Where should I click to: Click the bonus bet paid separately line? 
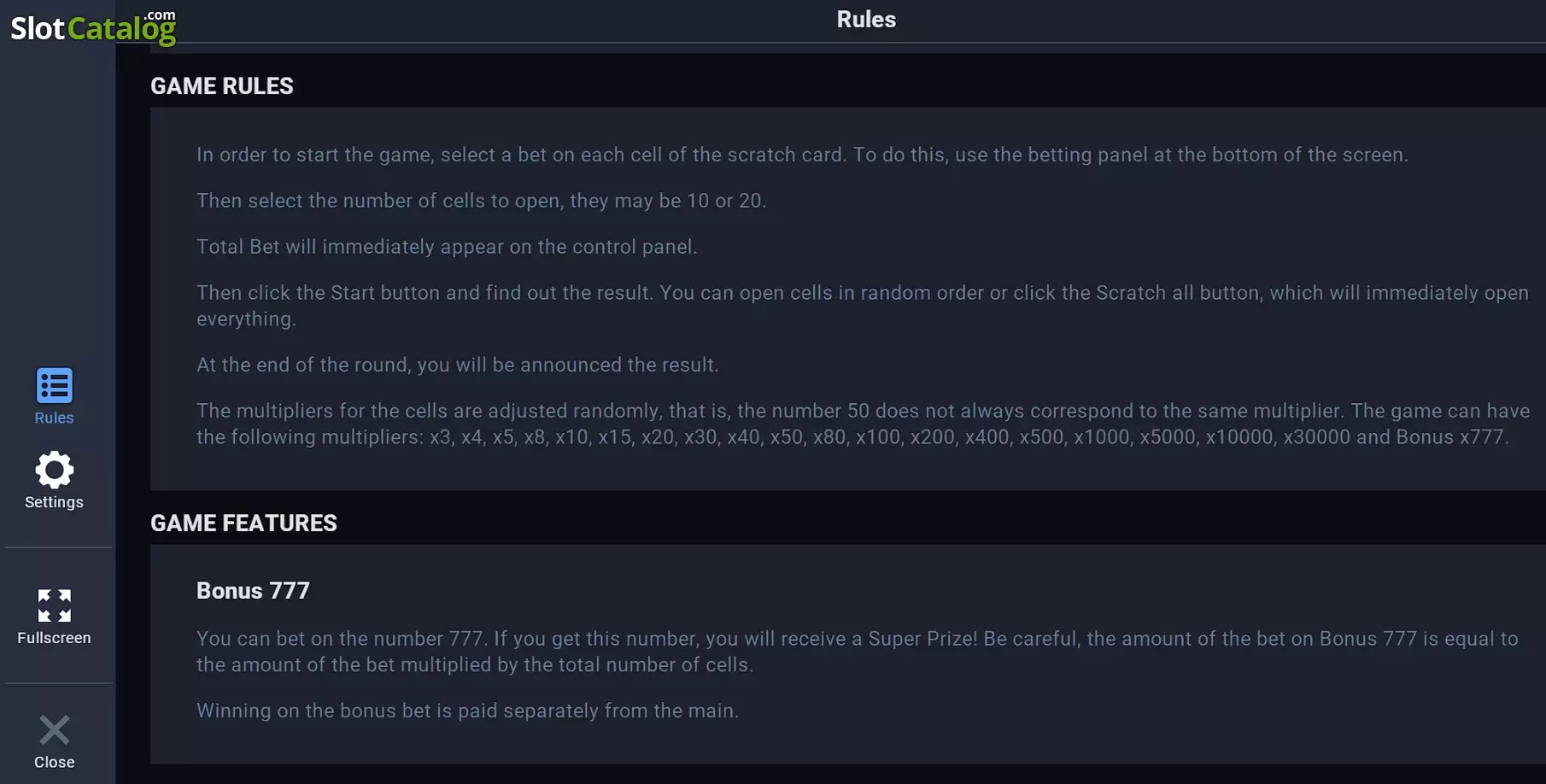coord(467,711)
